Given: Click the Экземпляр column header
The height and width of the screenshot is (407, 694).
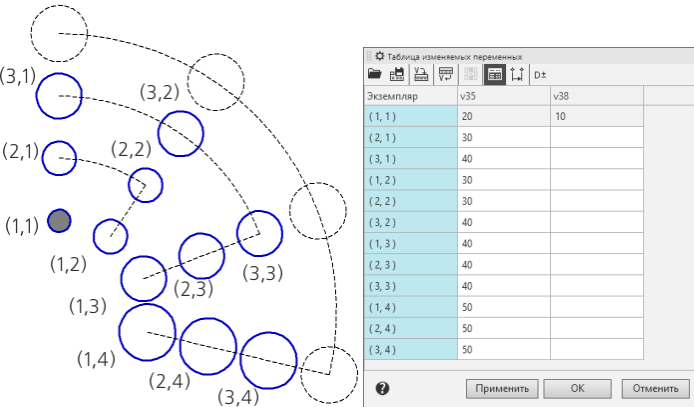Looking at the screenshot, I should (410, 97).
